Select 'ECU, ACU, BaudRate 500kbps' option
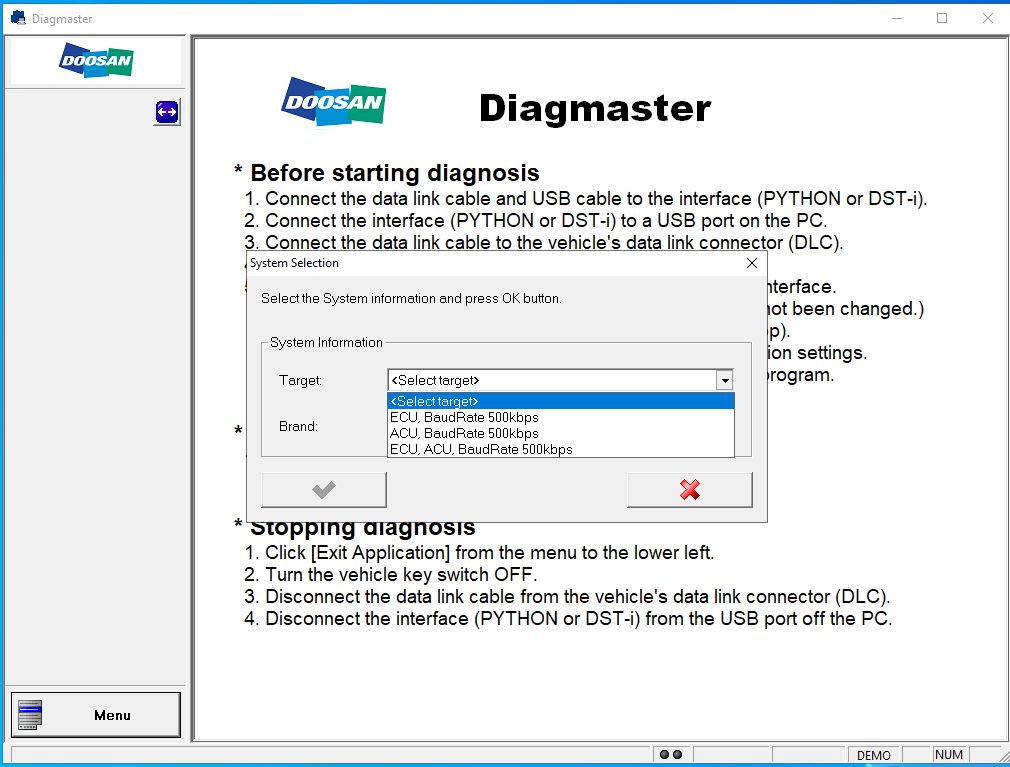This screenshot has width=1010, height=767. pos(560,450)
